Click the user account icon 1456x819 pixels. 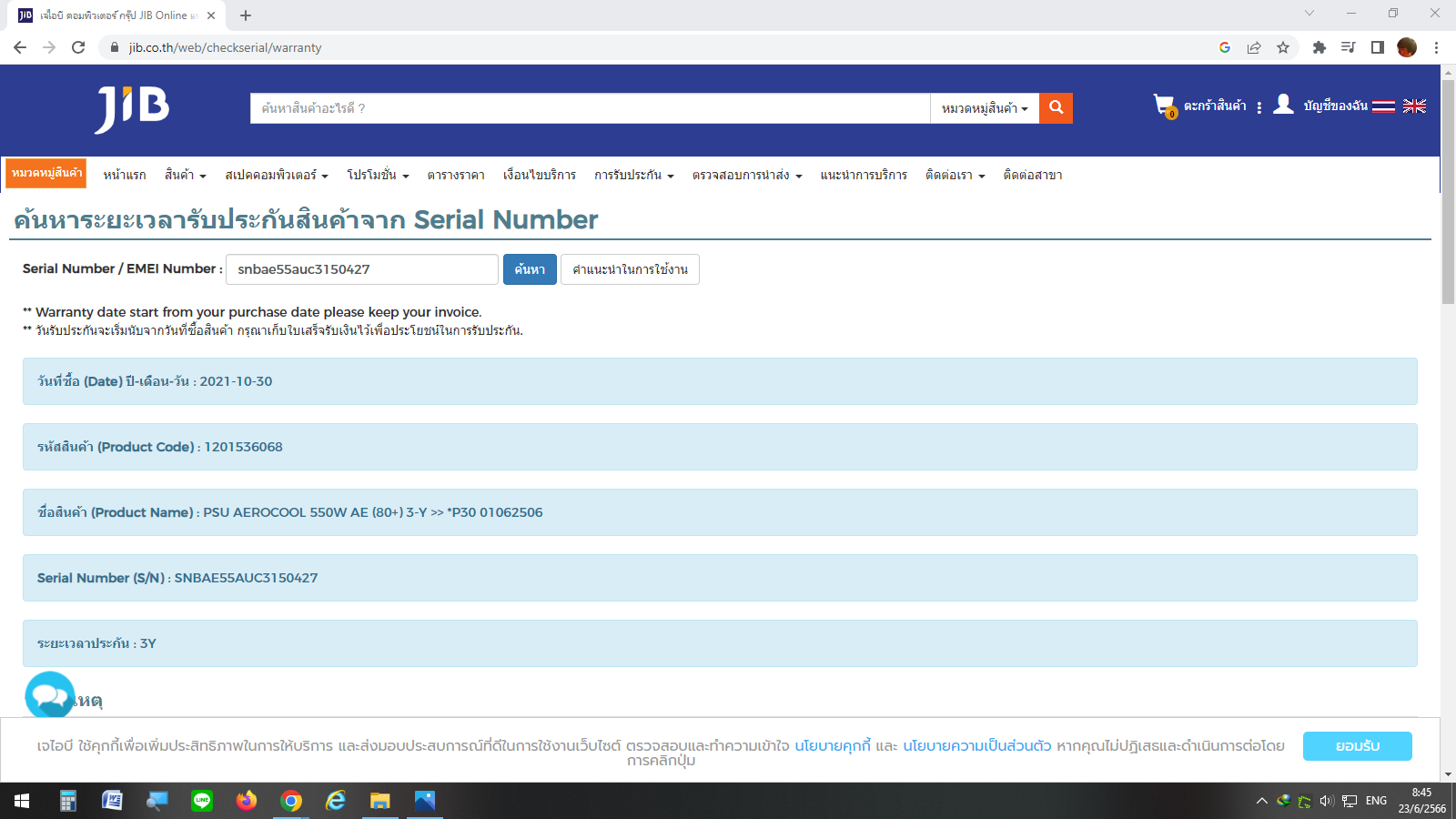pyautogui.click(x=1283, y=105)
